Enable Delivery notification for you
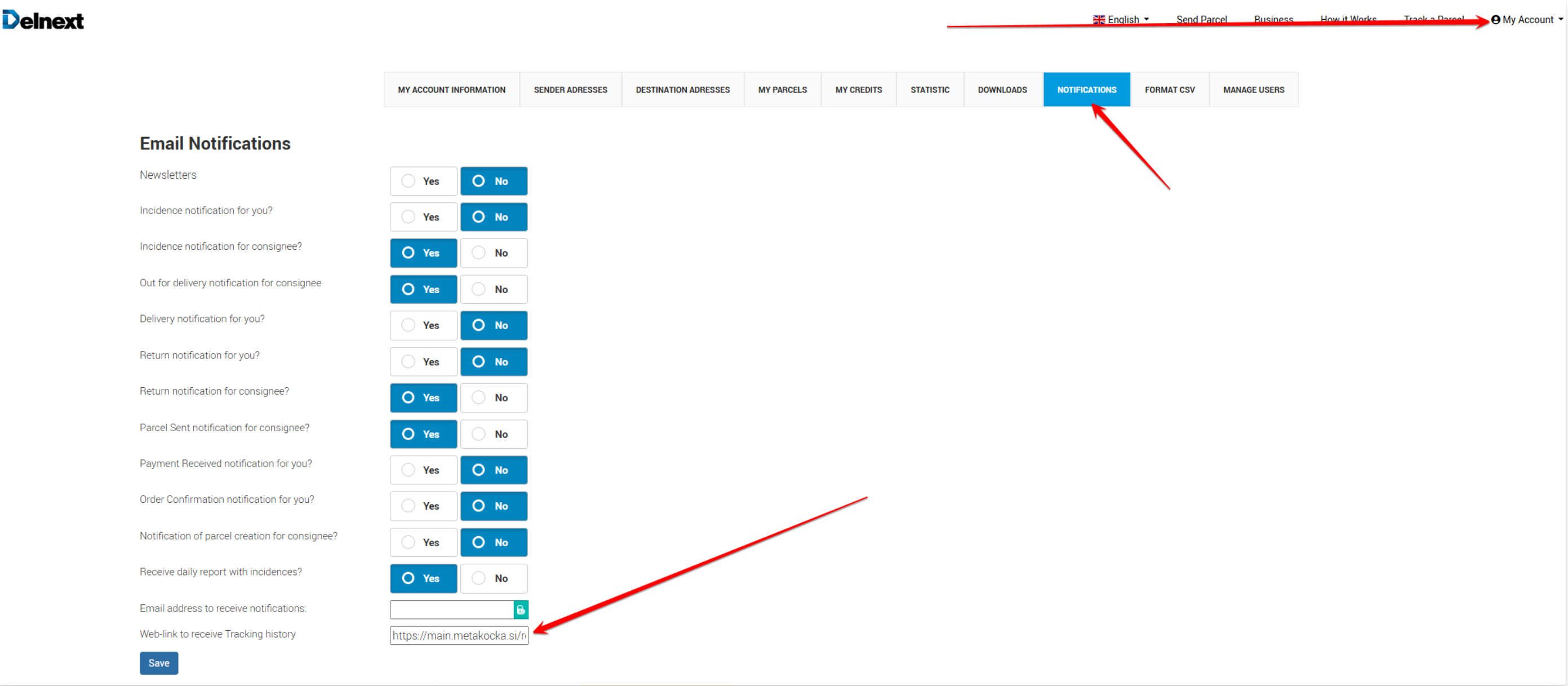Viewport: 1568px width, 686px height. (x=423, y=325)
